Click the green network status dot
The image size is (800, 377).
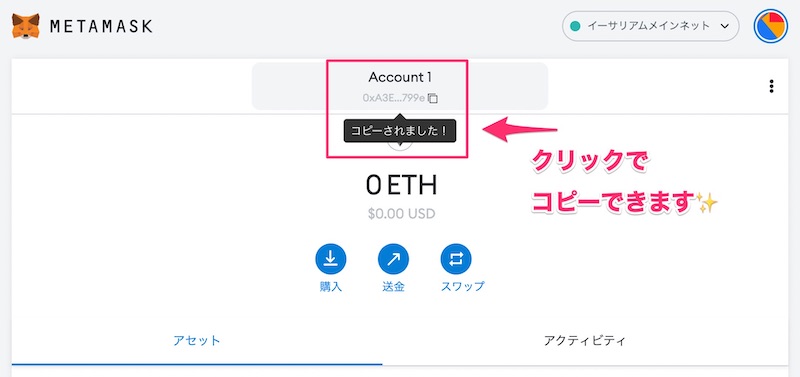point(576,26)
